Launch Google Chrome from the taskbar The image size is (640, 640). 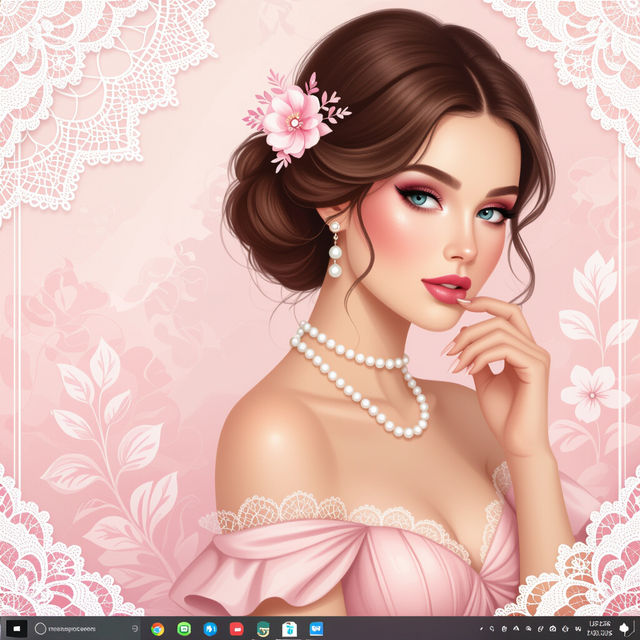pos(158,629)
